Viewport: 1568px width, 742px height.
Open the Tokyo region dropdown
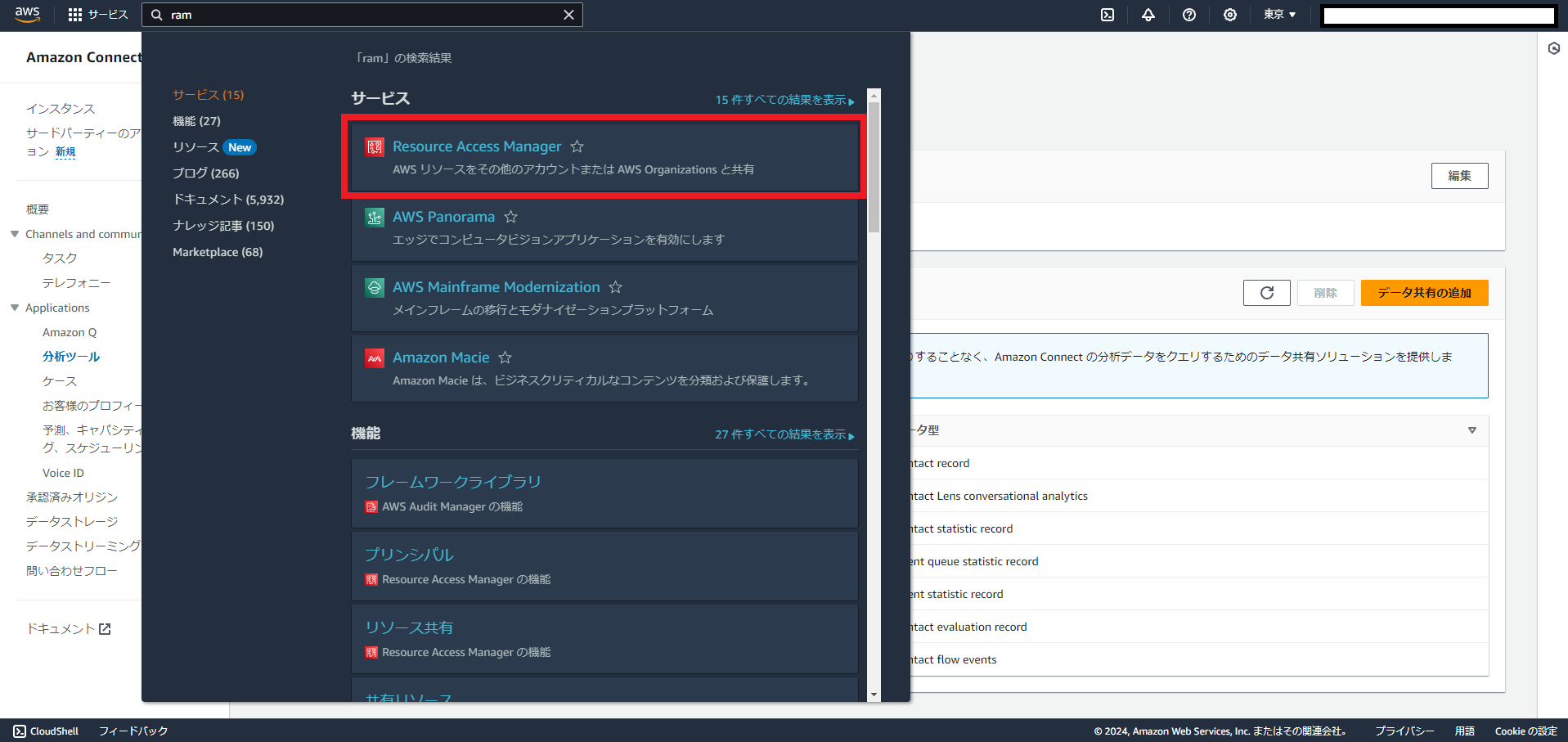(x=1279, y=15)
